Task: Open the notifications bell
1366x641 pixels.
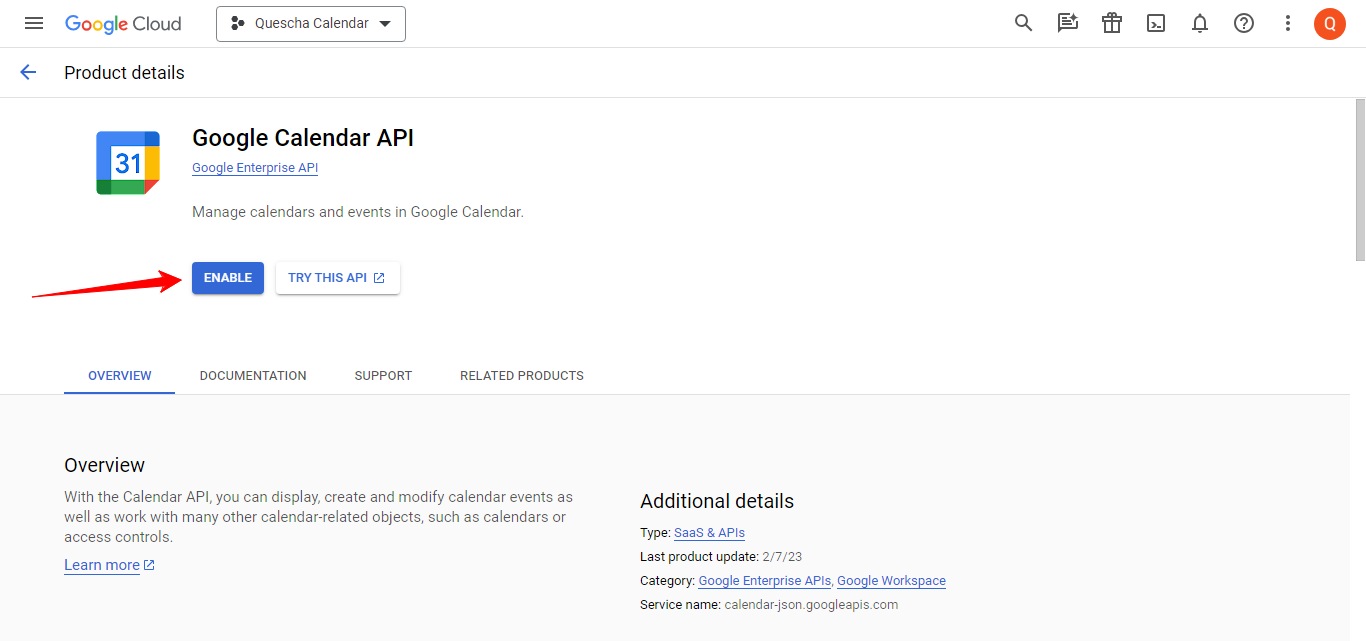Action: (x=1200, y=23)
